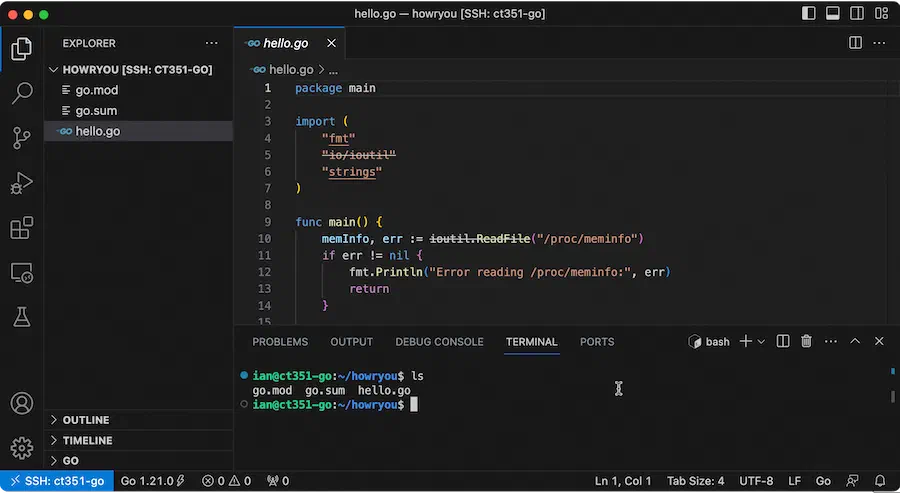This screenshot has height=493, width=900.
Task: Toggle secondary side bar layout icon
Action: (856, 13)
